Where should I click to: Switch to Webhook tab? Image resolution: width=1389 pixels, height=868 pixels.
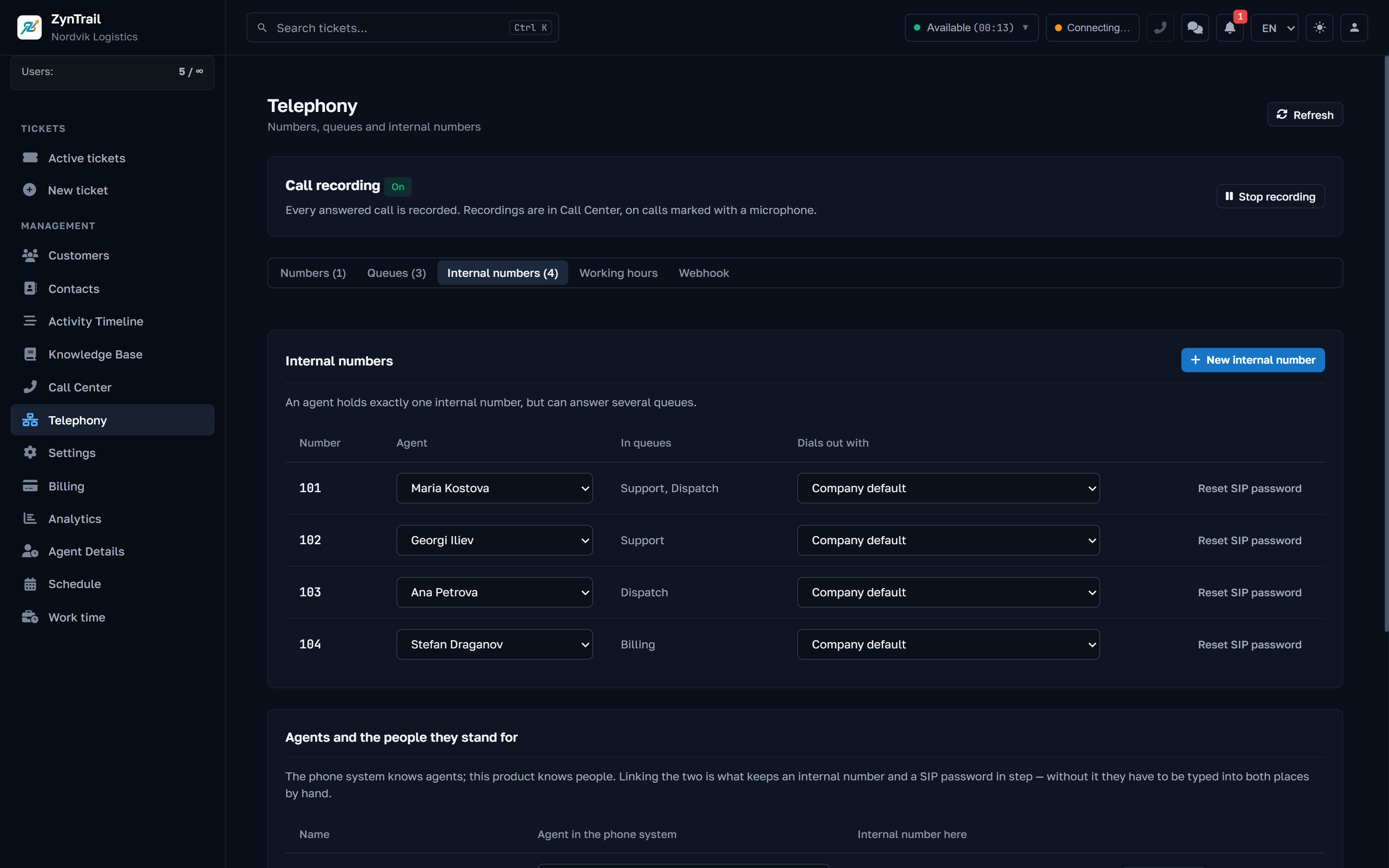tap(704, 273)
